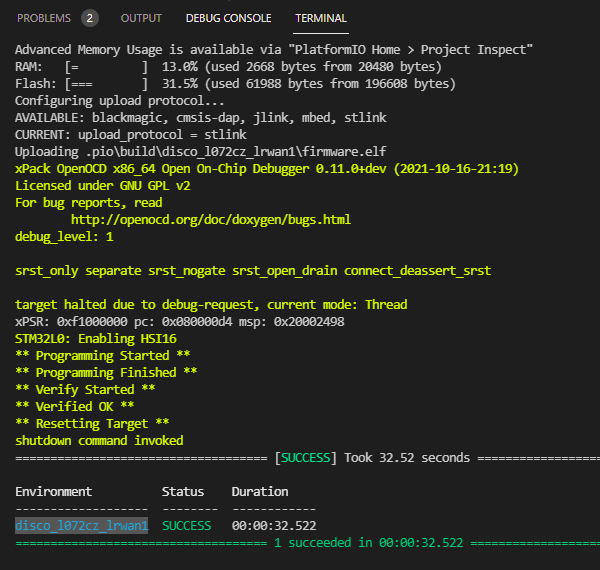Click the [SUCCESS] label in brackets
Viewport: 600px width, 570px height.
point(306,458)
